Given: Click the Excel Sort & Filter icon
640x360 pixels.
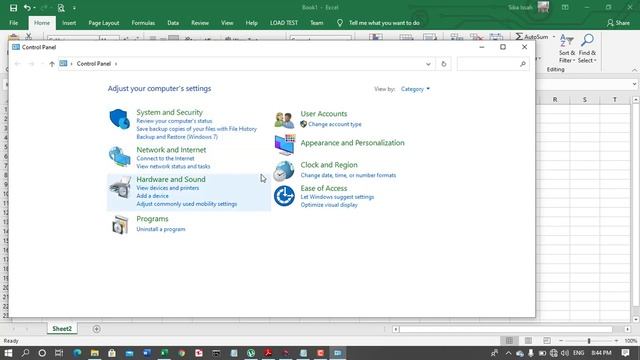Looking at the screenshot, I should (x=567, y=40).
